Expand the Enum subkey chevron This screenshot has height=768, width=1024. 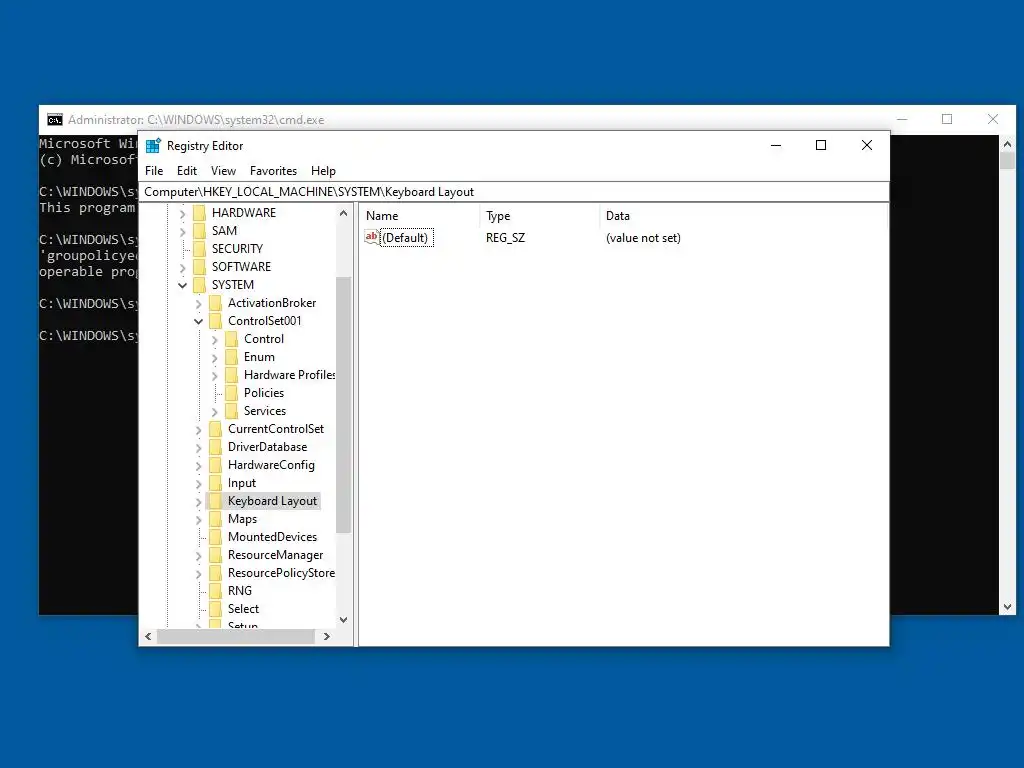(x=214, y=358)
